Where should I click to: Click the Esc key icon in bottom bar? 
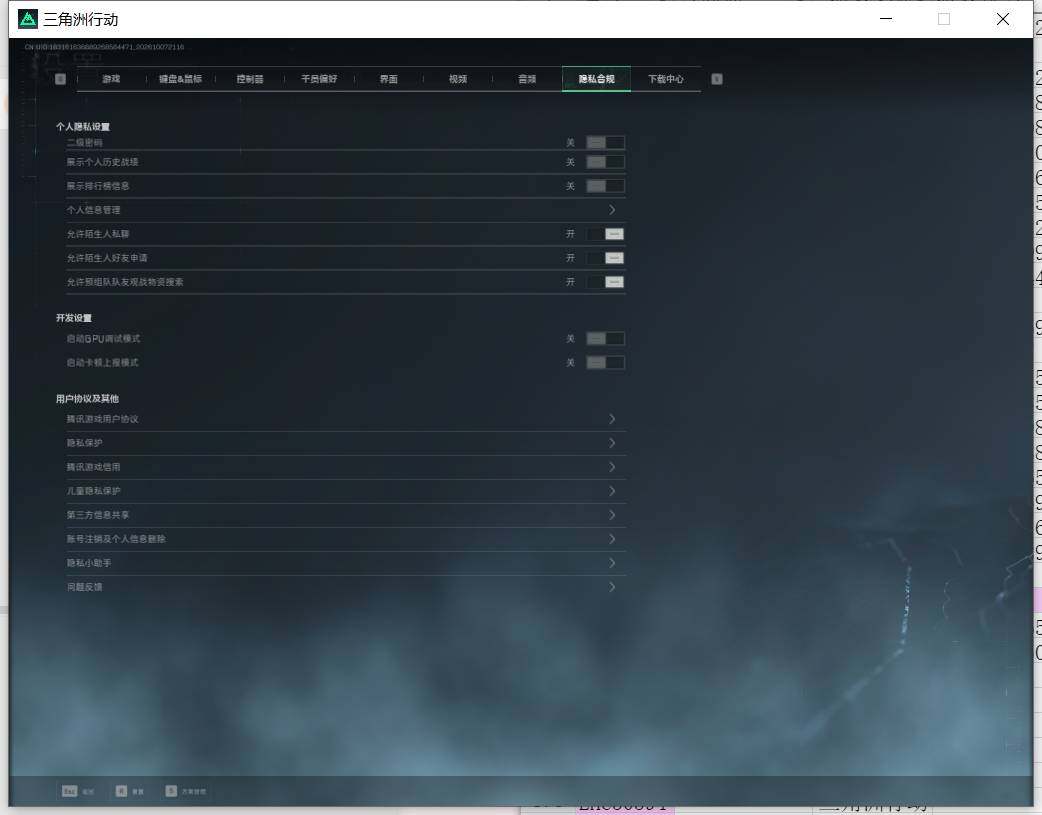[x=69, y=791]
